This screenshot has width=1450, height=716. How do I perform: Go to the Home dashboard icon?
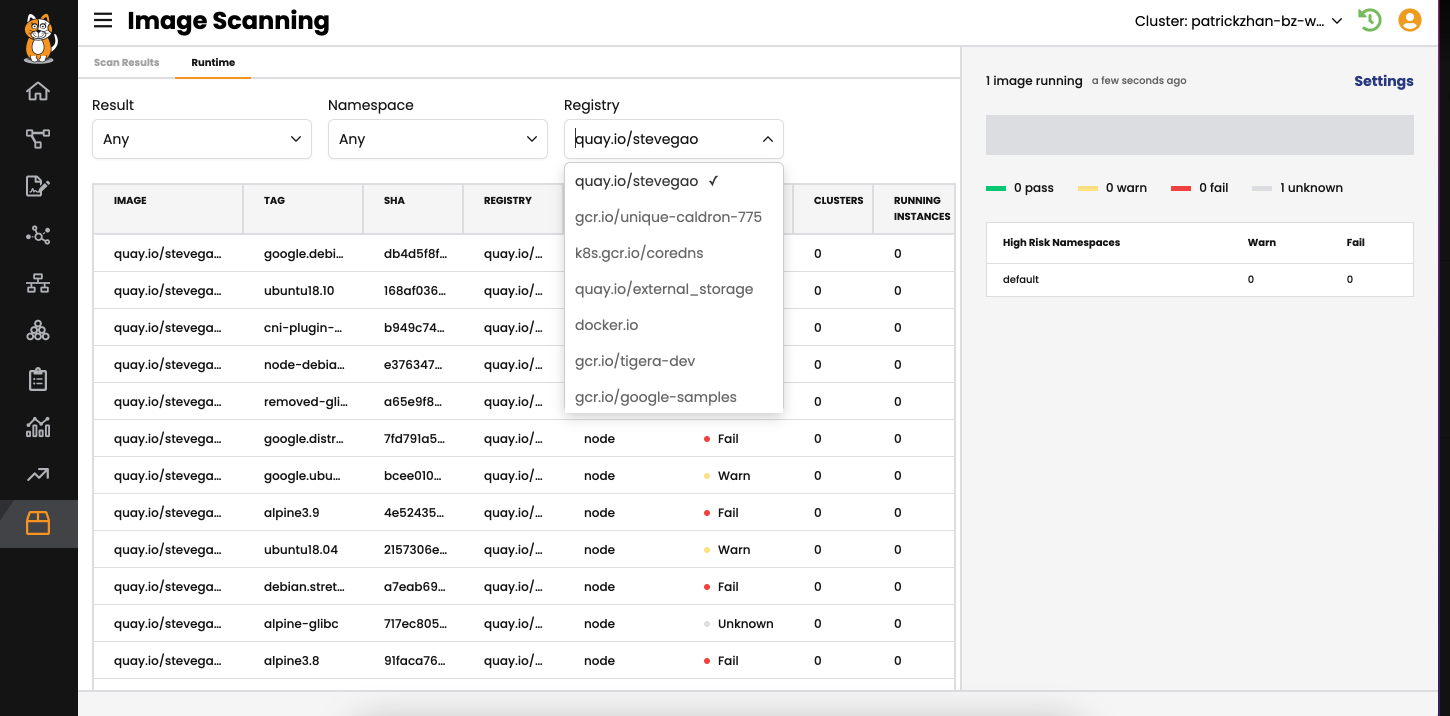(x=38, y=91)
